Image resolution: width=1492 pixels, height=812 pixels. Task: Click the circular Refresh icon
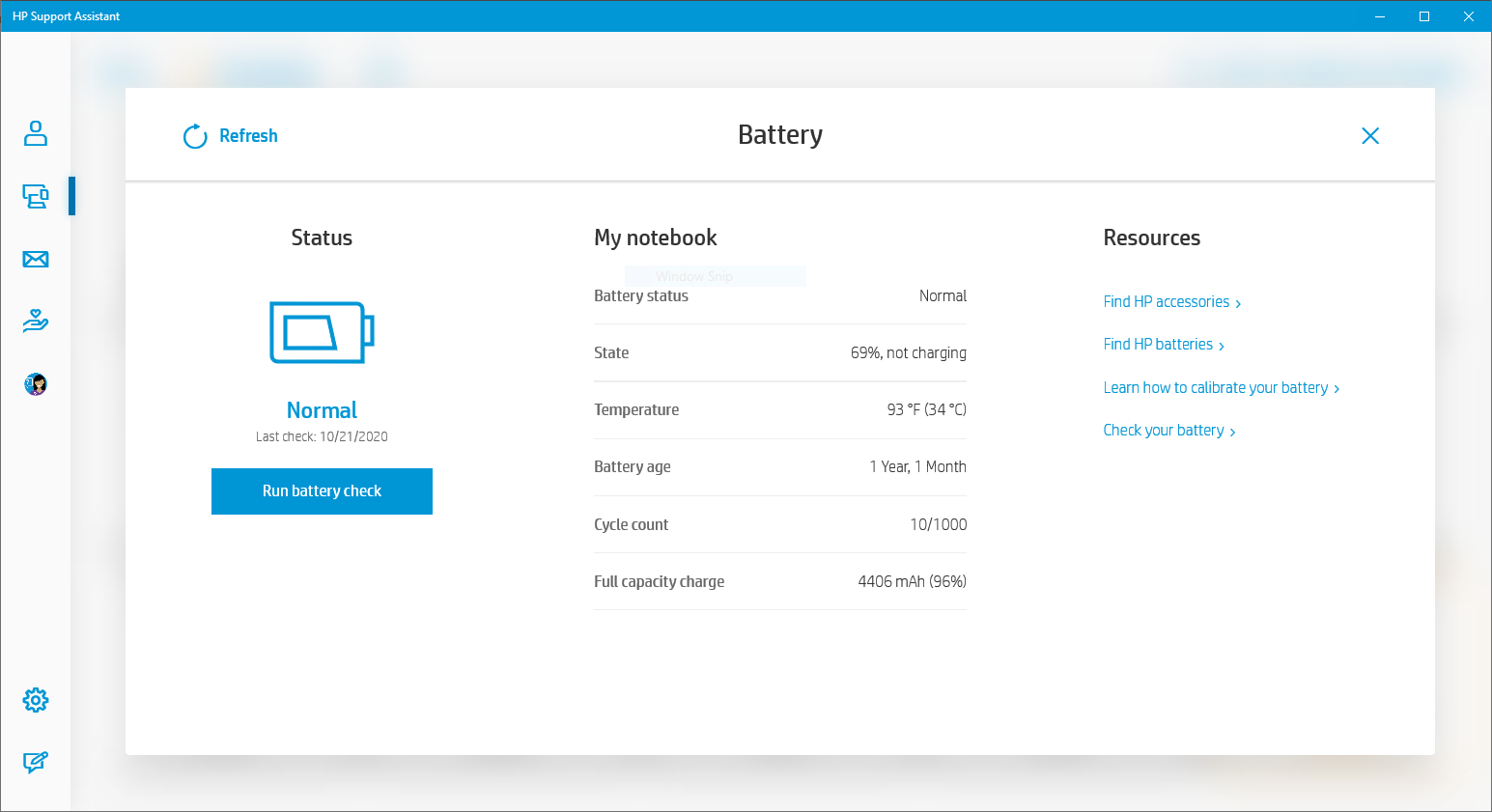[194, 136]
